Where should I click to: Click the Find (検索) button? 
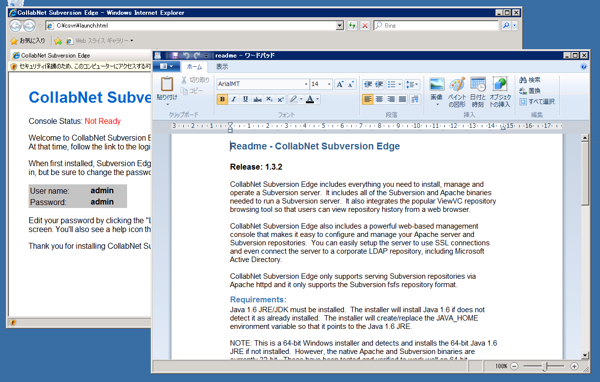[530, 80]
